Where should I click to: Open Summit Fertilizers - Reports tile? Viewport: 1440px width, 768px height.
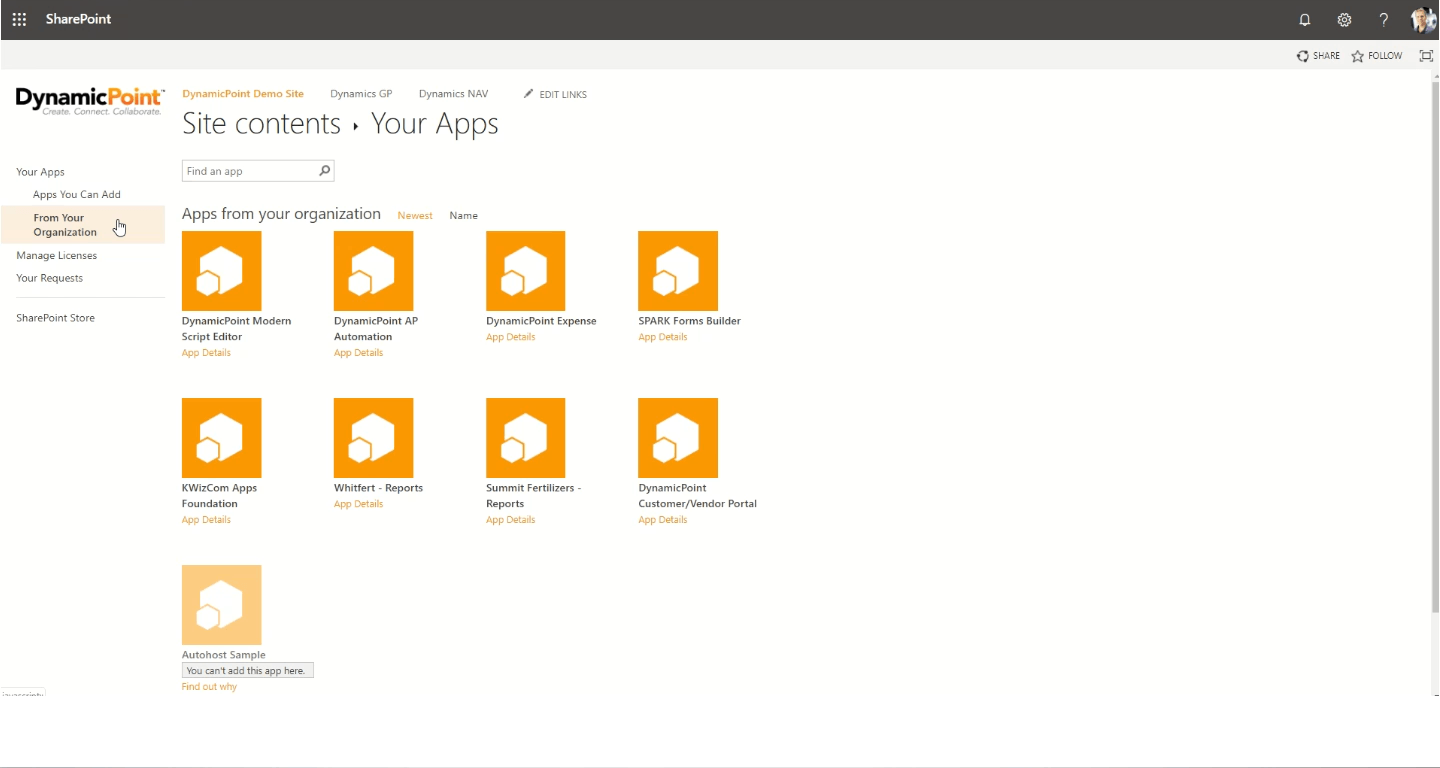525,438
